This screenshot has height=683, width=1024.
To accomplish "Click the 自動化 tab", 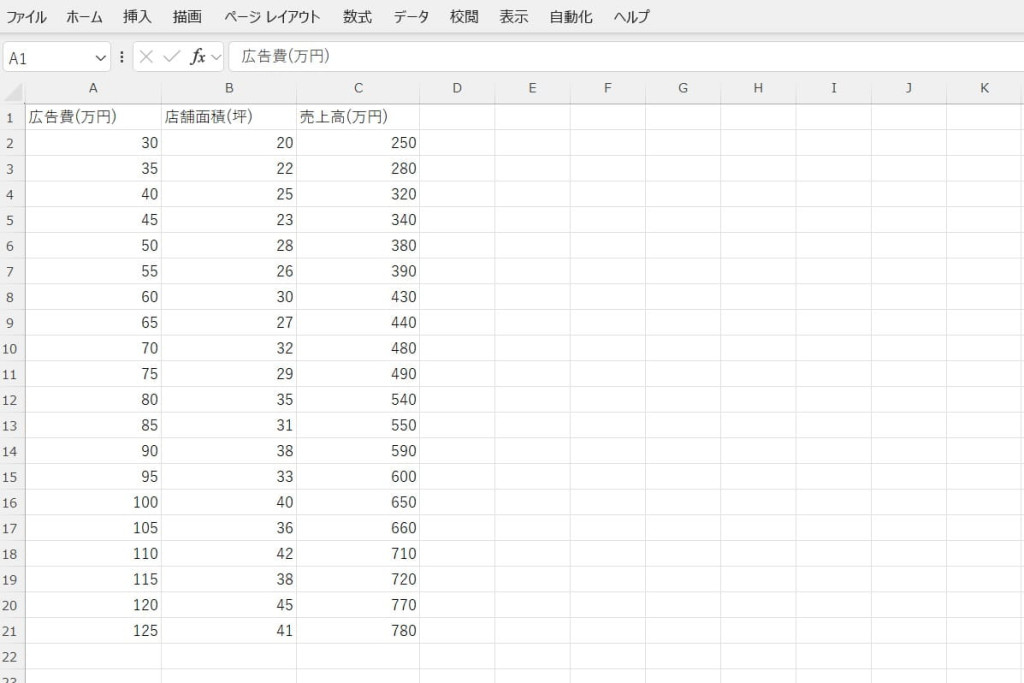I will tap(571, 17).
